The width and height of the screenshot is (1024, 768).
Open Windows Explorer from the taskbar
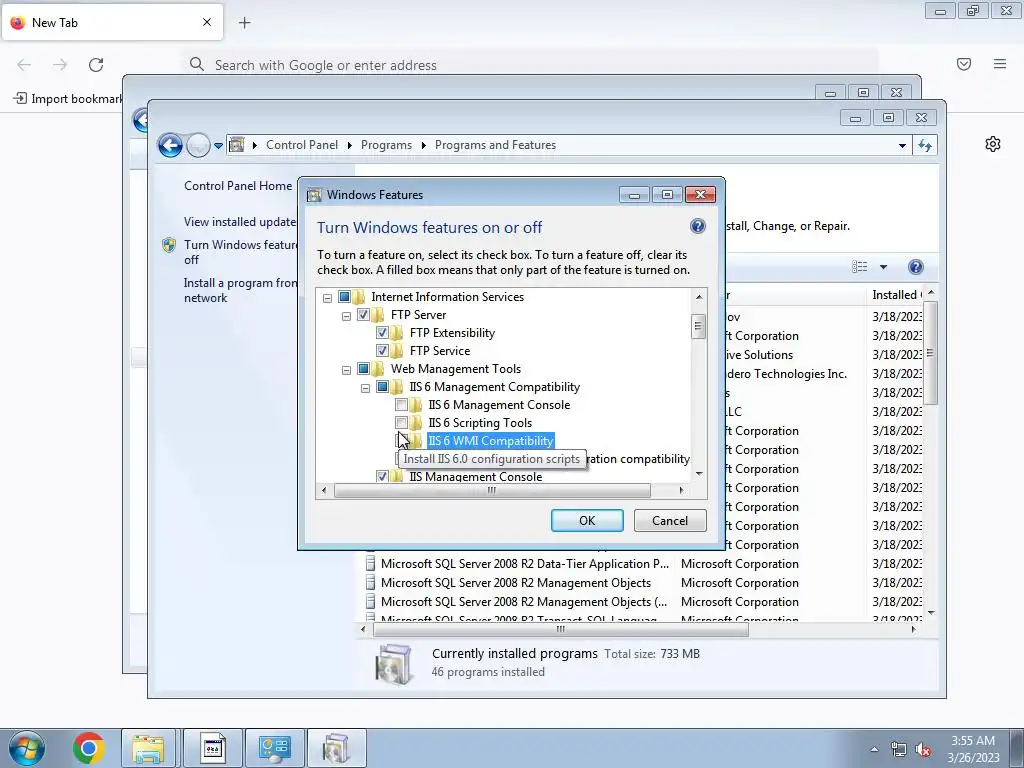click(x=148, y=748)
